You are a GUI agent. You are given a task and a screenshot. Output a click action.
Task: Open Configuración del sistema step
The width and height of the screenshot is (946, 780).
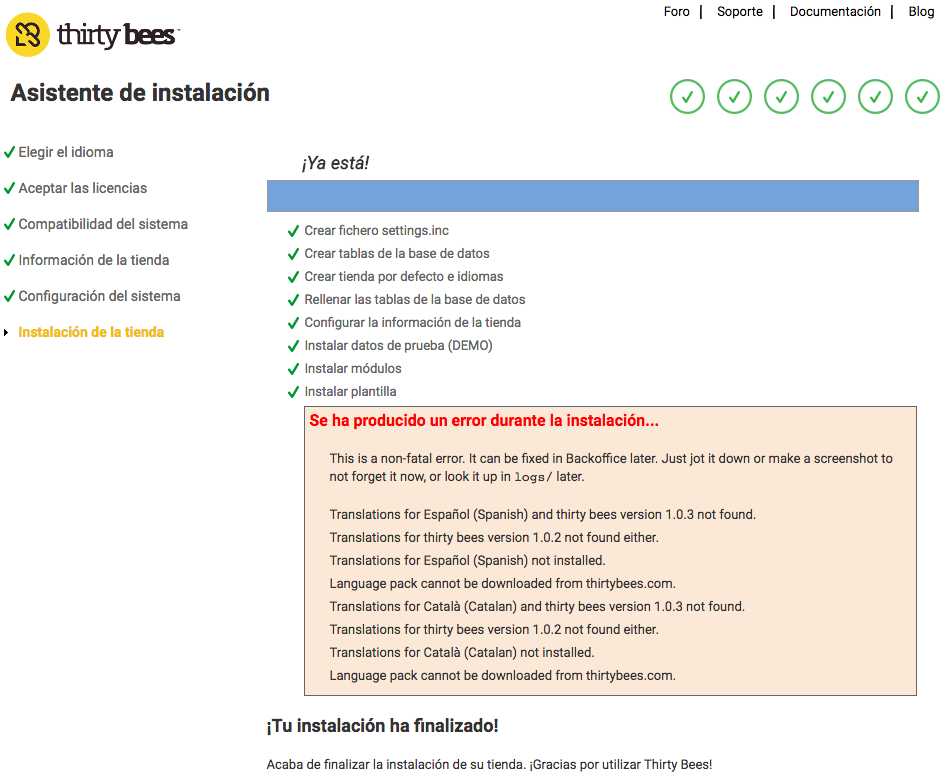(x=99, y=296)
